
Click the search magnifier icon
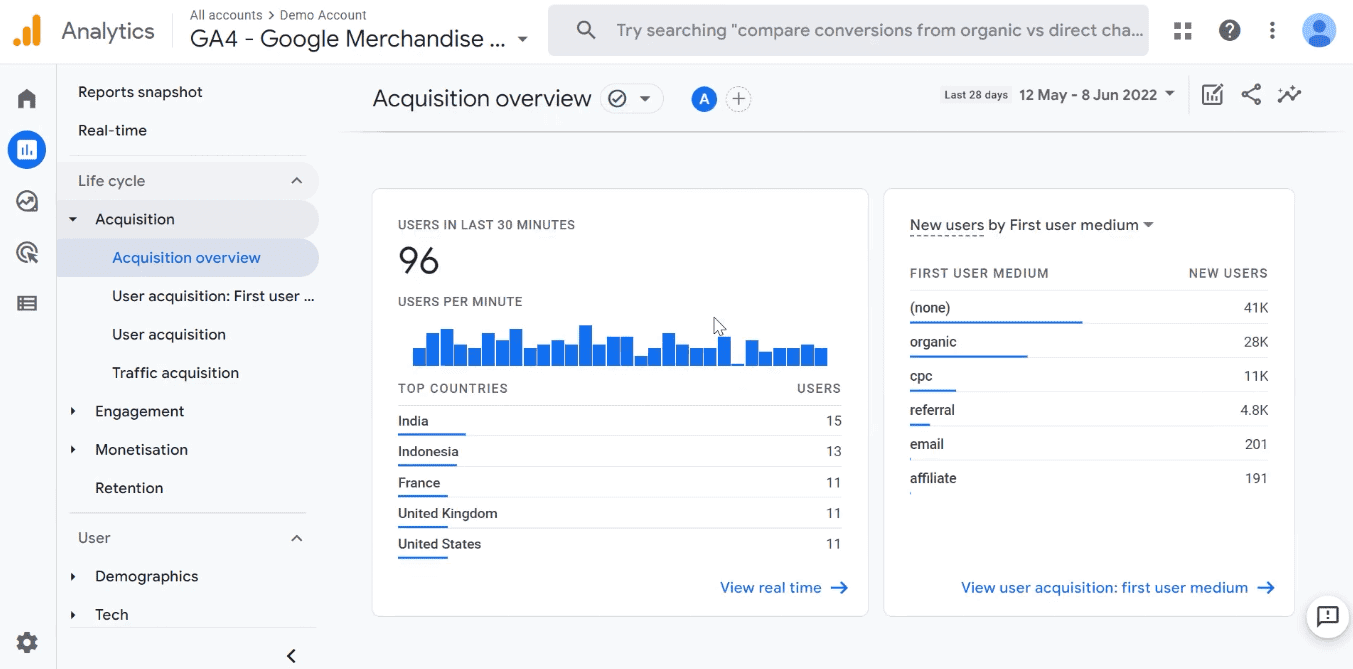[x=586, y=31]
